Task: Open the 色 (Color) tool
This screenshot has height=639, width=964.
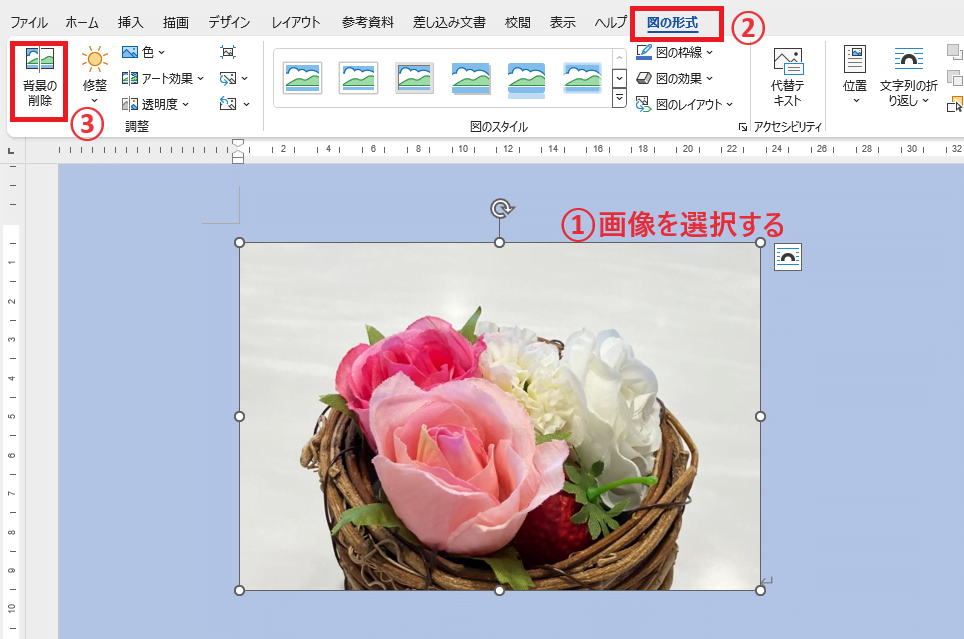Action: coord(139,52)
